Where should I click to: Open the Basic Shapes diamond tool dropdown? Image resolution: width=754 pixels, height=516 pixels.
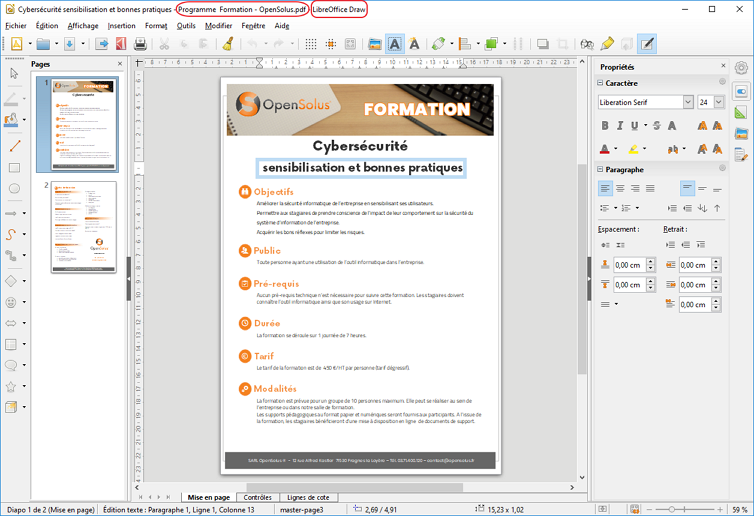pos(25,281)
